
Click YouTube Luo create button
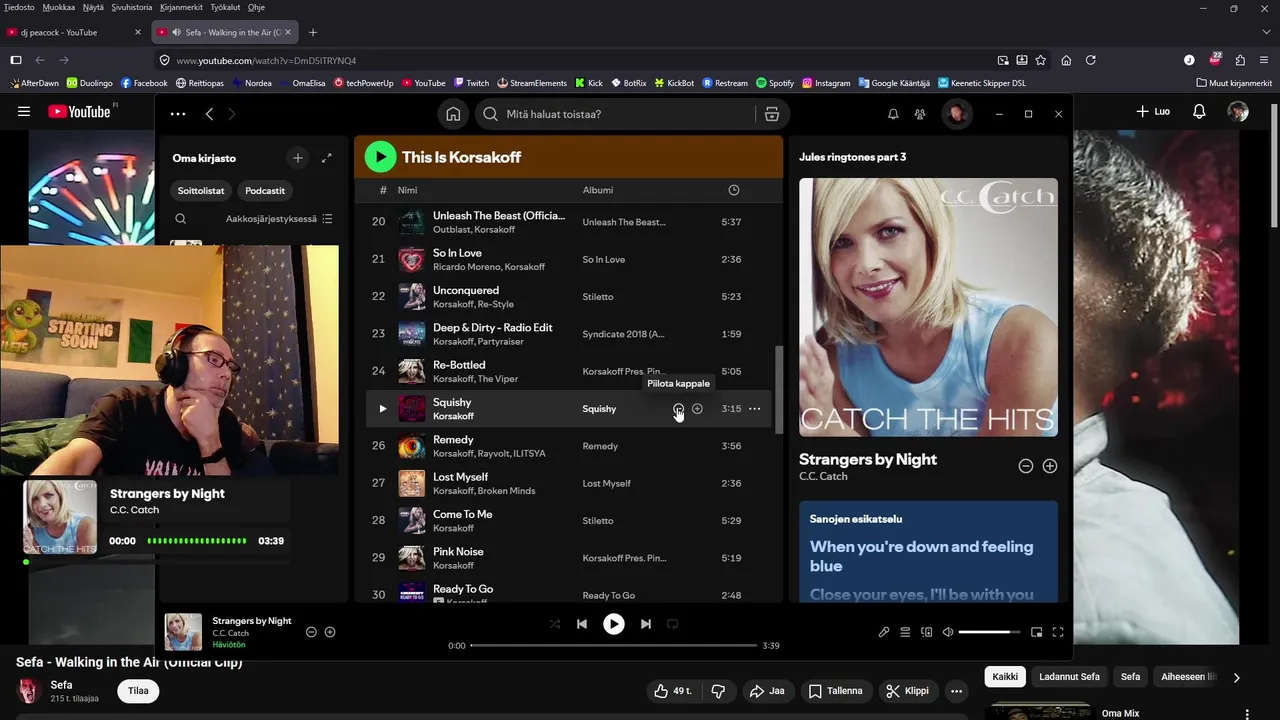(x=1153, y=112)
